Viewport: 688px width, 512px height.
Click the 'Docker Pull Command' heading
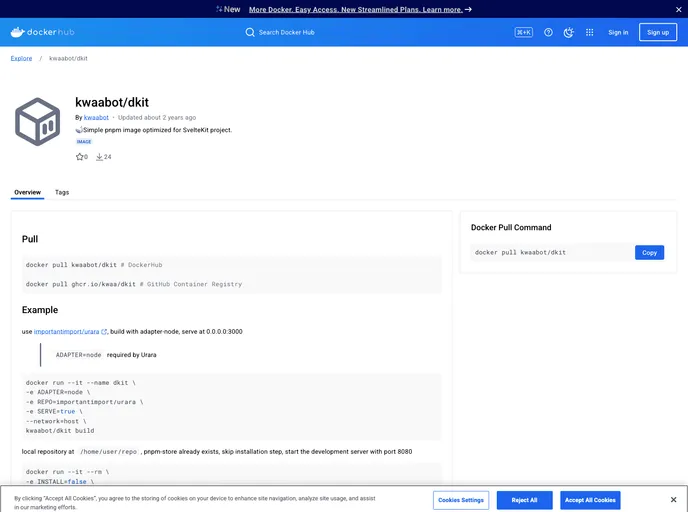511,227
